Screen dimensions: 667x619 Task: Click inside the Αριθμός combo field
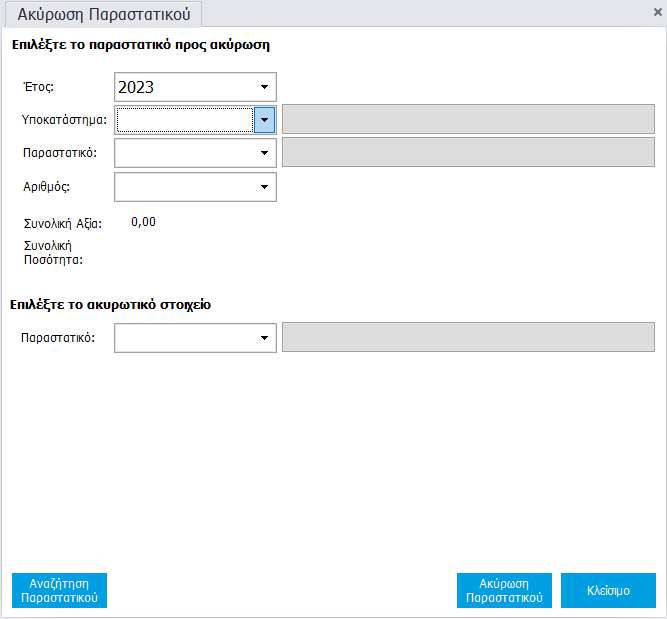click(x=184, y=187)
